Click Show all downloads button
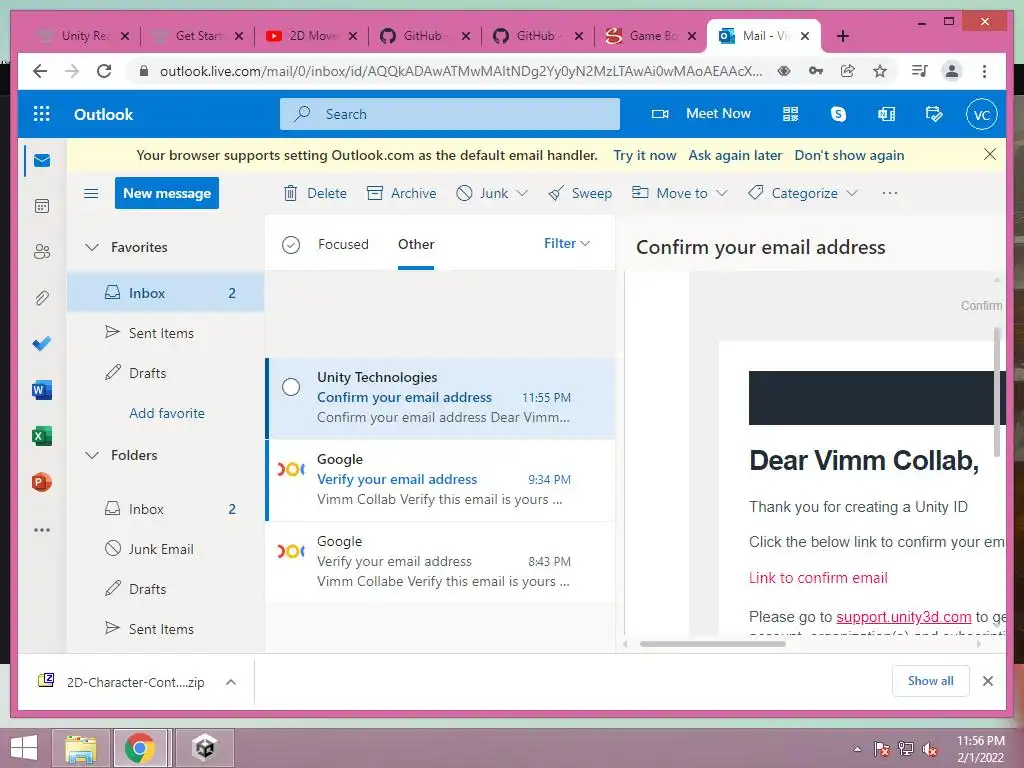The width and height of the screenshot is (1024, 768). pos(931,681)
